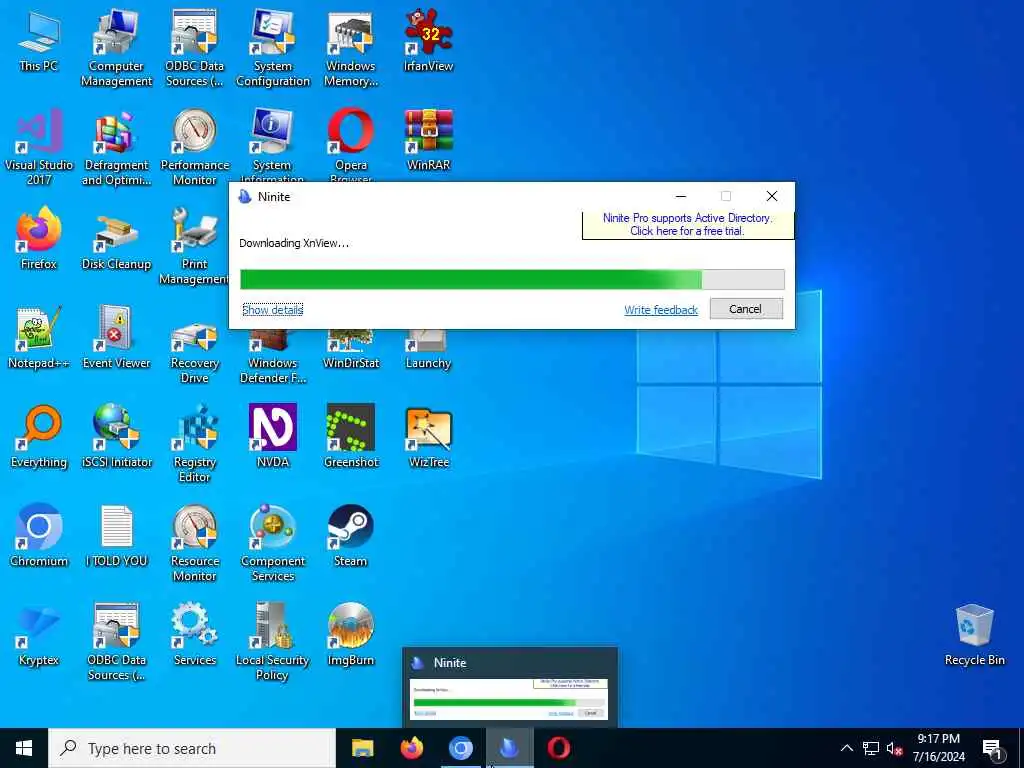Open Windows Defender Firewall shortcut

[x=272, y=356]
